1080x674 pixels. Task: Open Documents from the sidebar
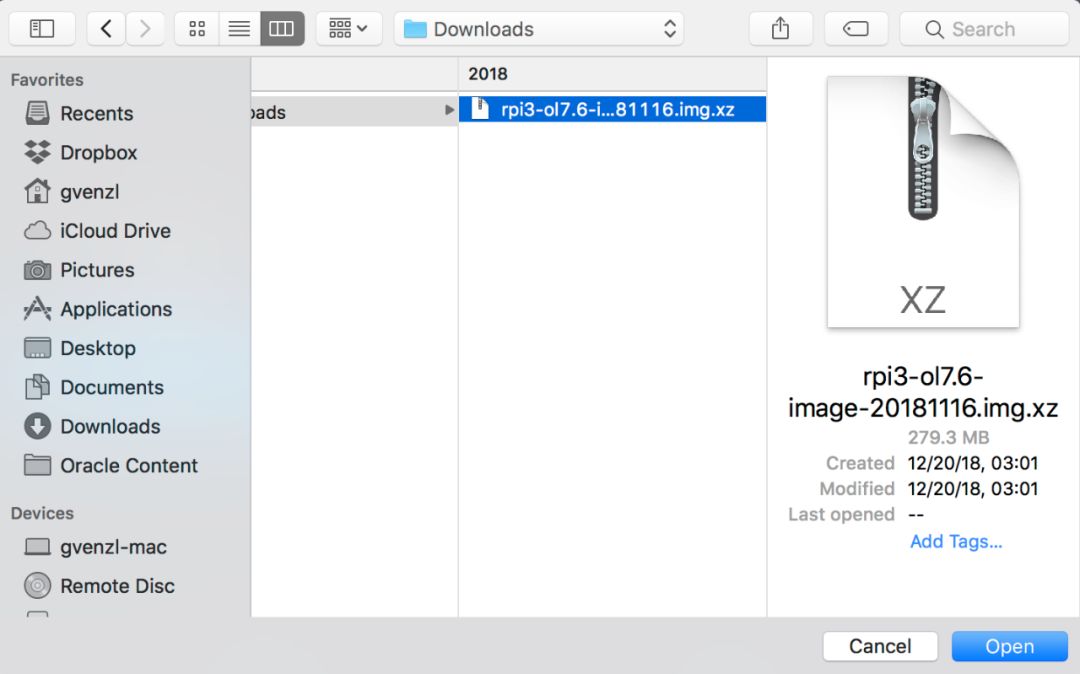(112, 388)
